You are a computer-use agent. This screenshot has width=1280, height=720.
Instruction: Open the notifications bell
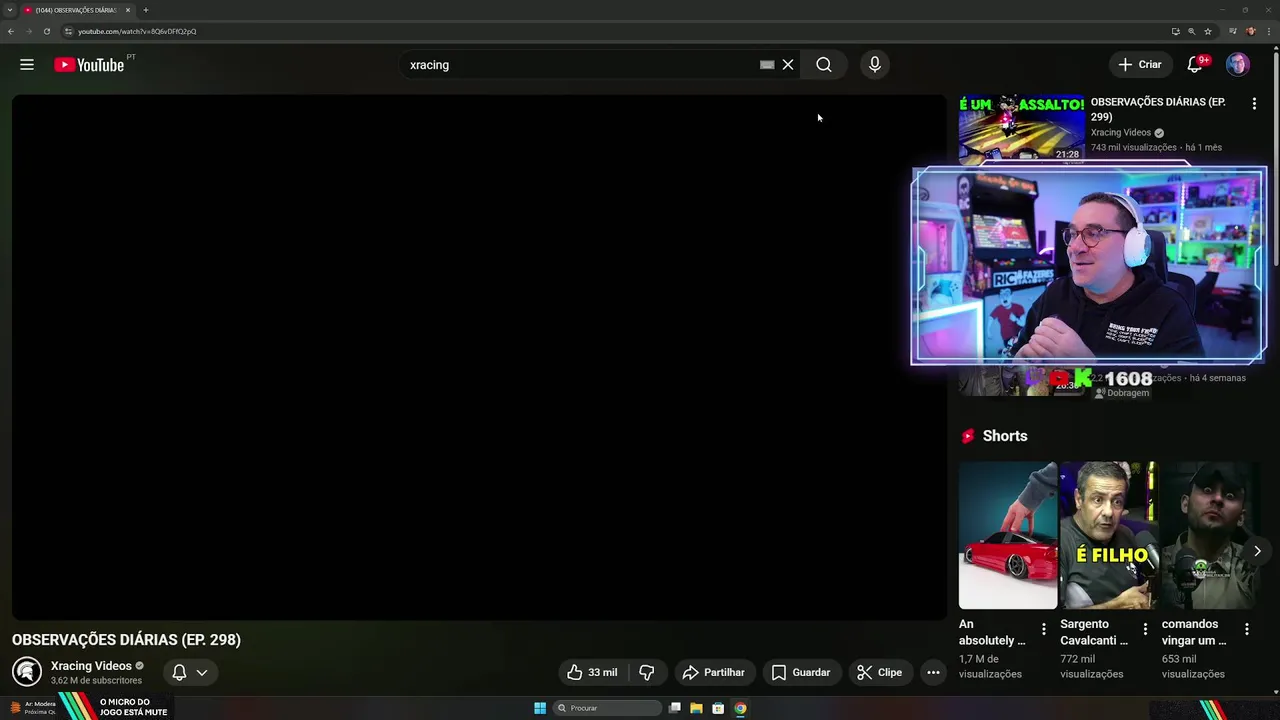coord(1195,65)
